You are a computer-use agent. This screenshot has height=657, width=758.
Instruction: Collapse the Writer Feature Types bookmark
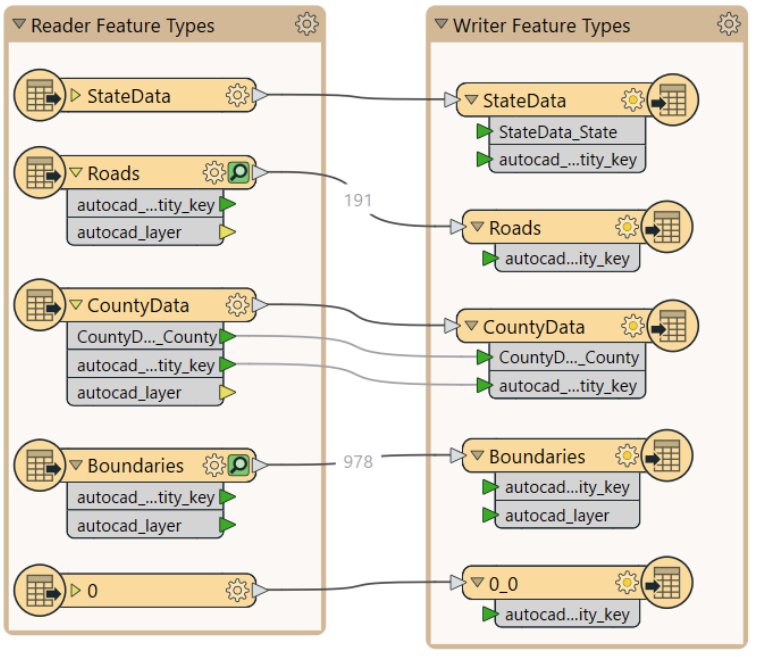click(x=441, y=23)
